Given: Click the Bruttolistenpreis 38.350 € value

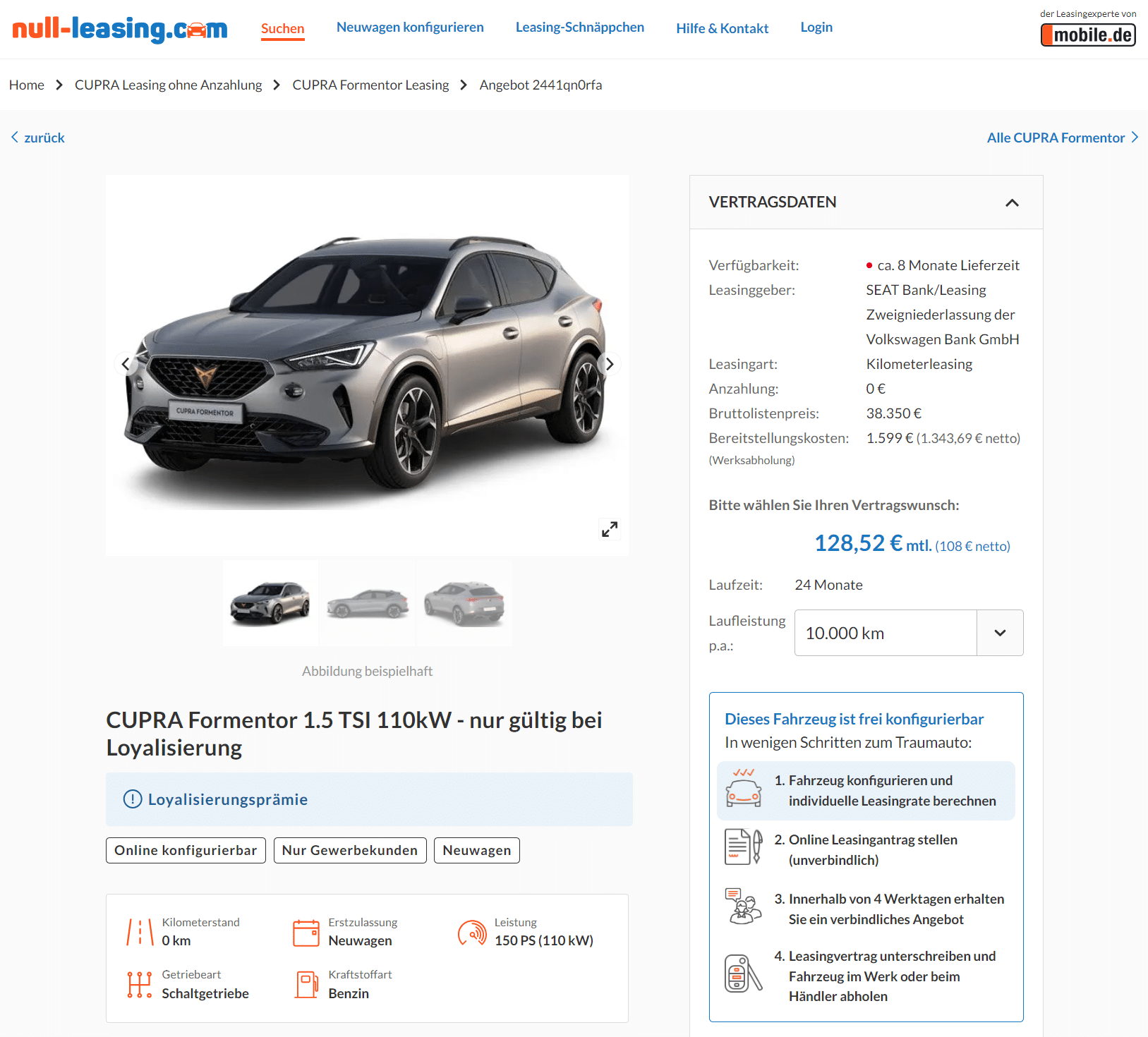Looking at the screenshot, I should [894, 413].
